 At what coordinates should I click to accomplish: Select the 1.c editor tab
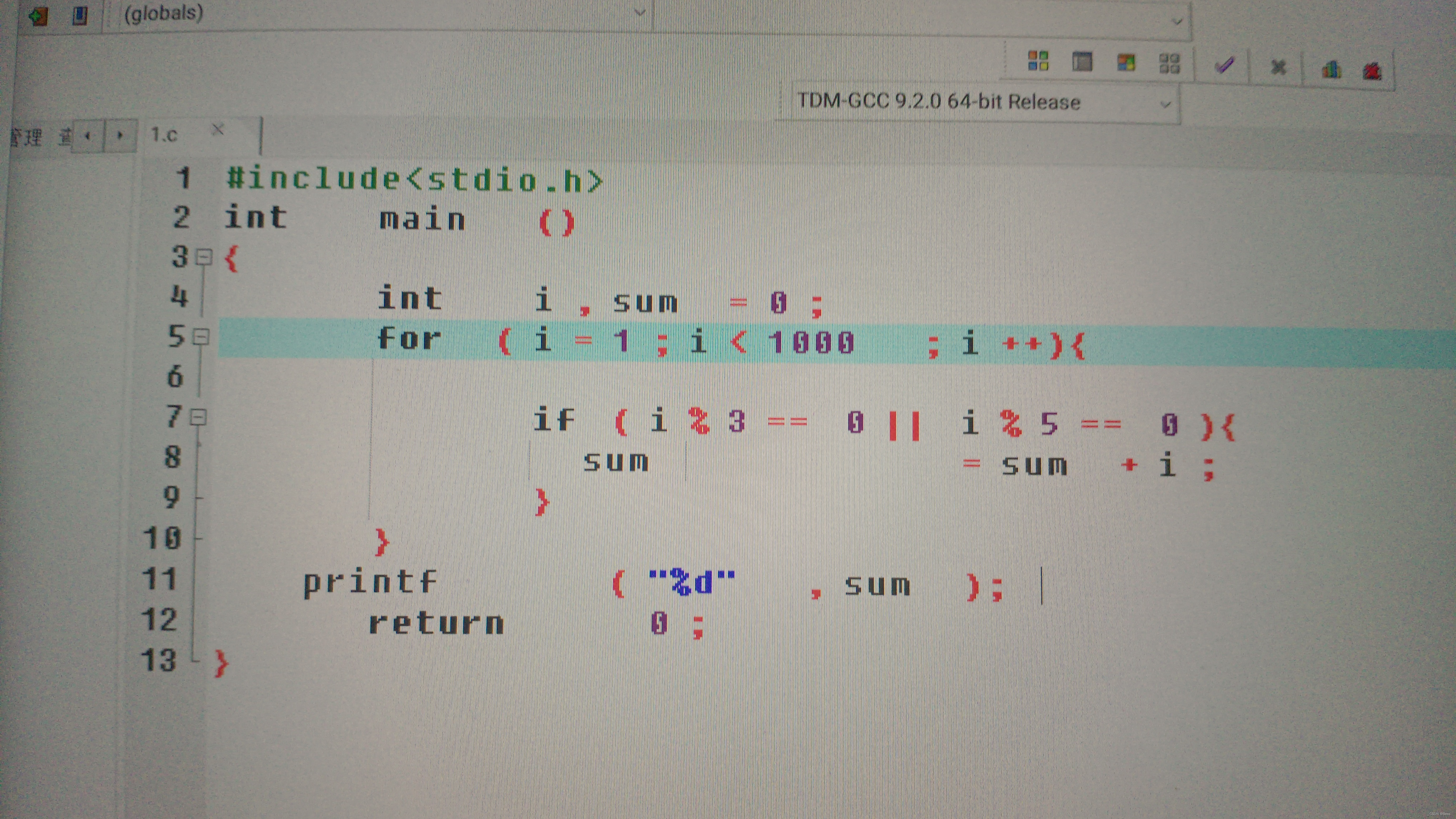(165, 135)
